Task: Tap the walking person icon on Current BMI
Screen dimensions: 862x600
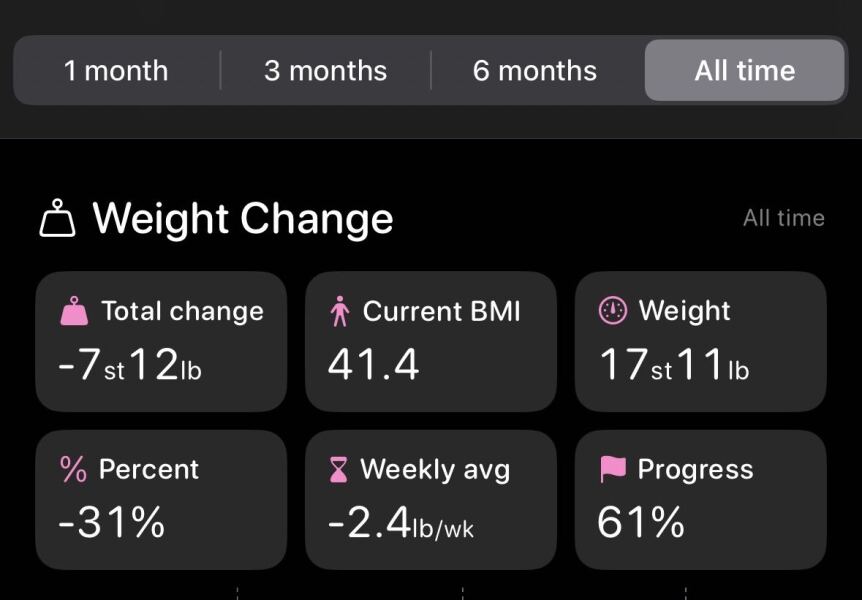Action: click(x=340, y=312)
